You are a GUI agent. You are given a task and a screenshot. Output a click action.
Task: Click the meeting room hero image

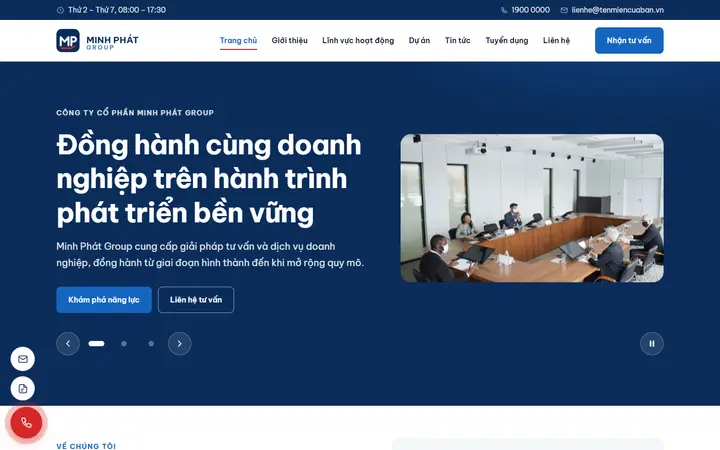pos(532,208)
